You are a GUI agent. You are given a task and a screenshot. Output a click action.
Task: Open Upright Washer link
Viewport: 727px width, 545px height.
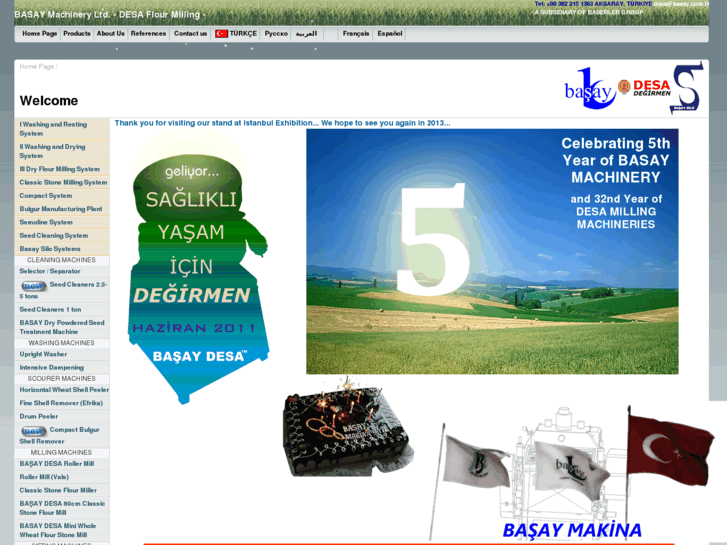pos(62,354)
